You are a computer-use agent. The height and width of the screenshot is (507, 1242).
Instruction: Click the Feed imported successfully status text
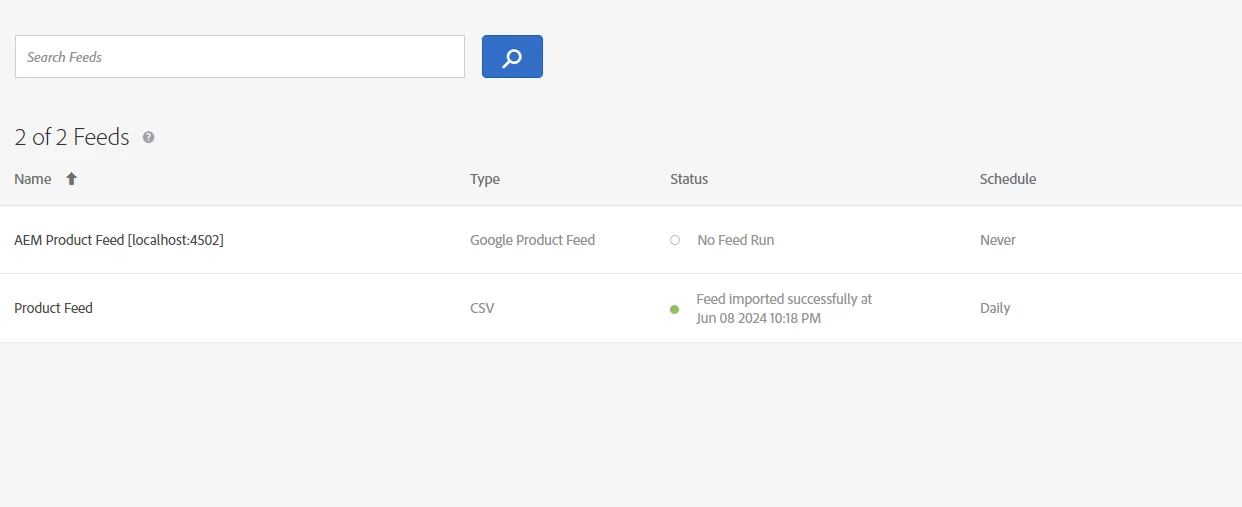coord(784,299)
